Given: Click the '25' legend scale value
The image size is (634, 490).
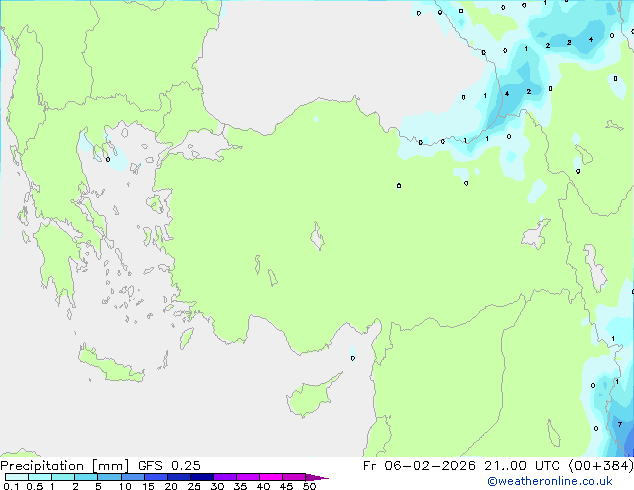Looking at the screenshot, I should (x=194, y=486).
